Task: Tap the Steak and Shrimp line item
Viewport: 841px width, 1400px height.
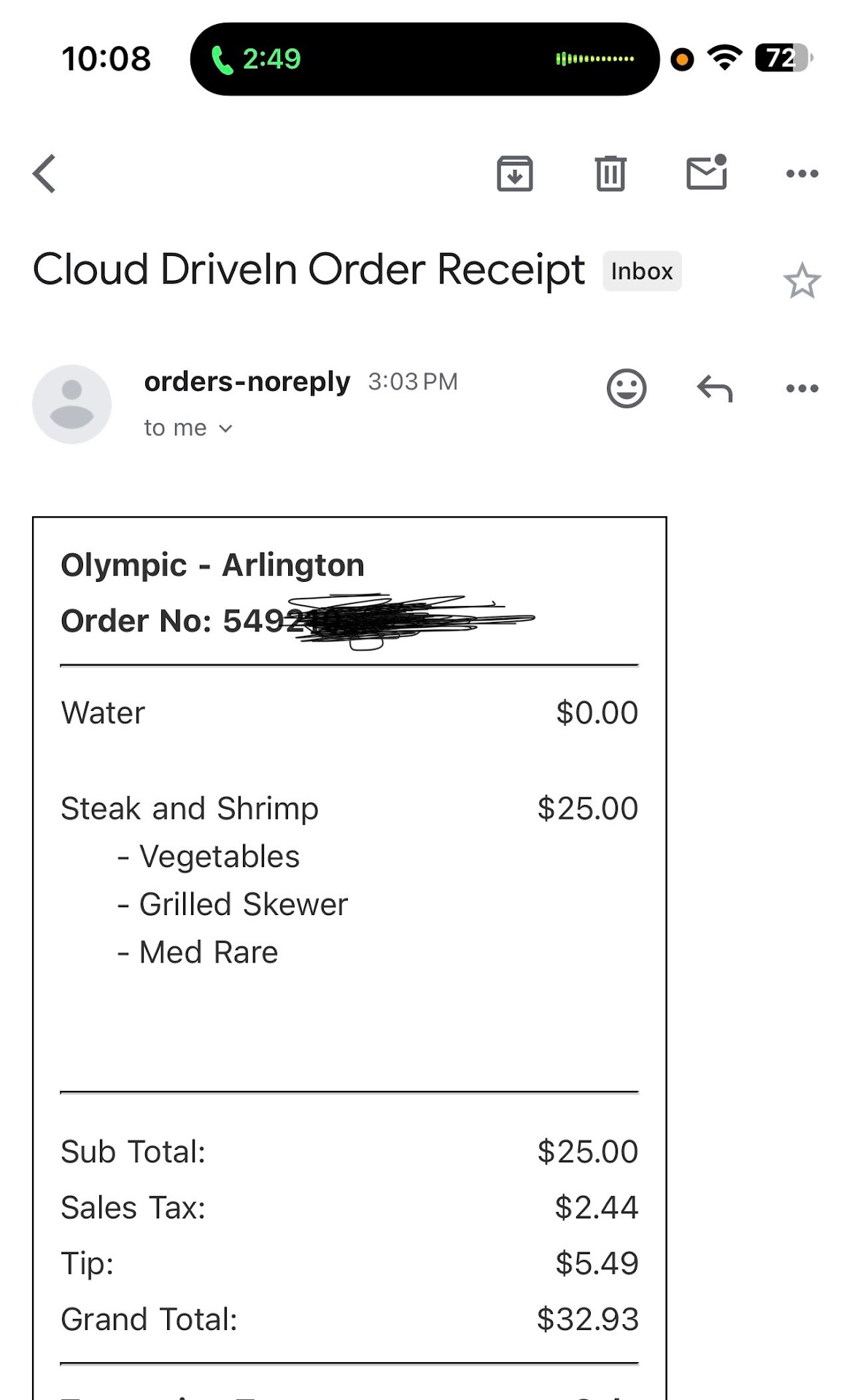Action: [x=190, y=809]
